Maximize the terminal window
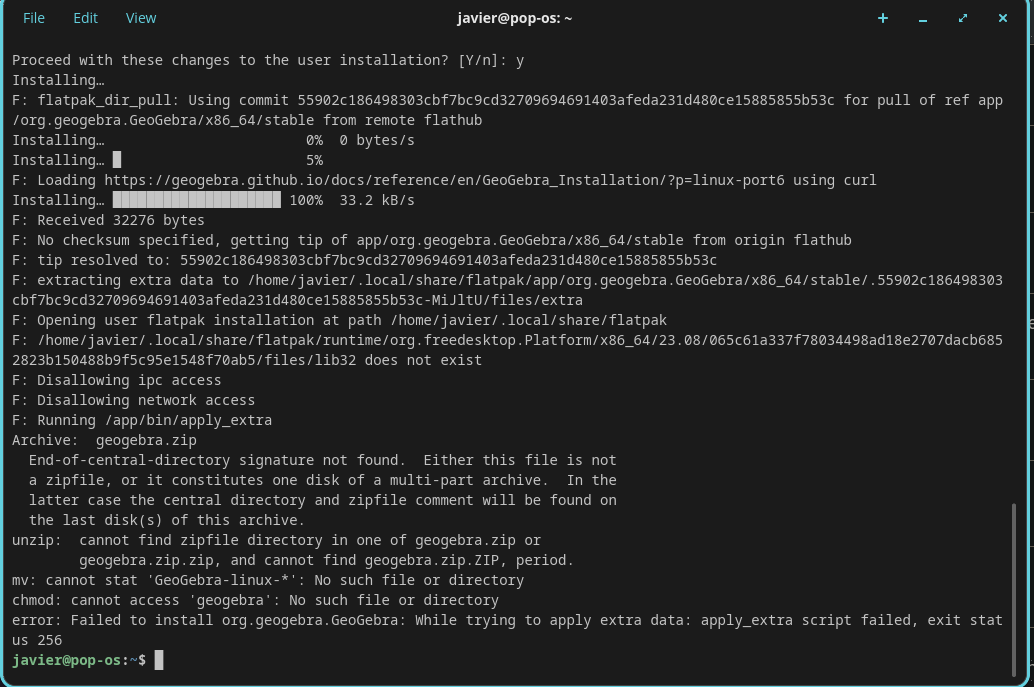 pos(963,18)
